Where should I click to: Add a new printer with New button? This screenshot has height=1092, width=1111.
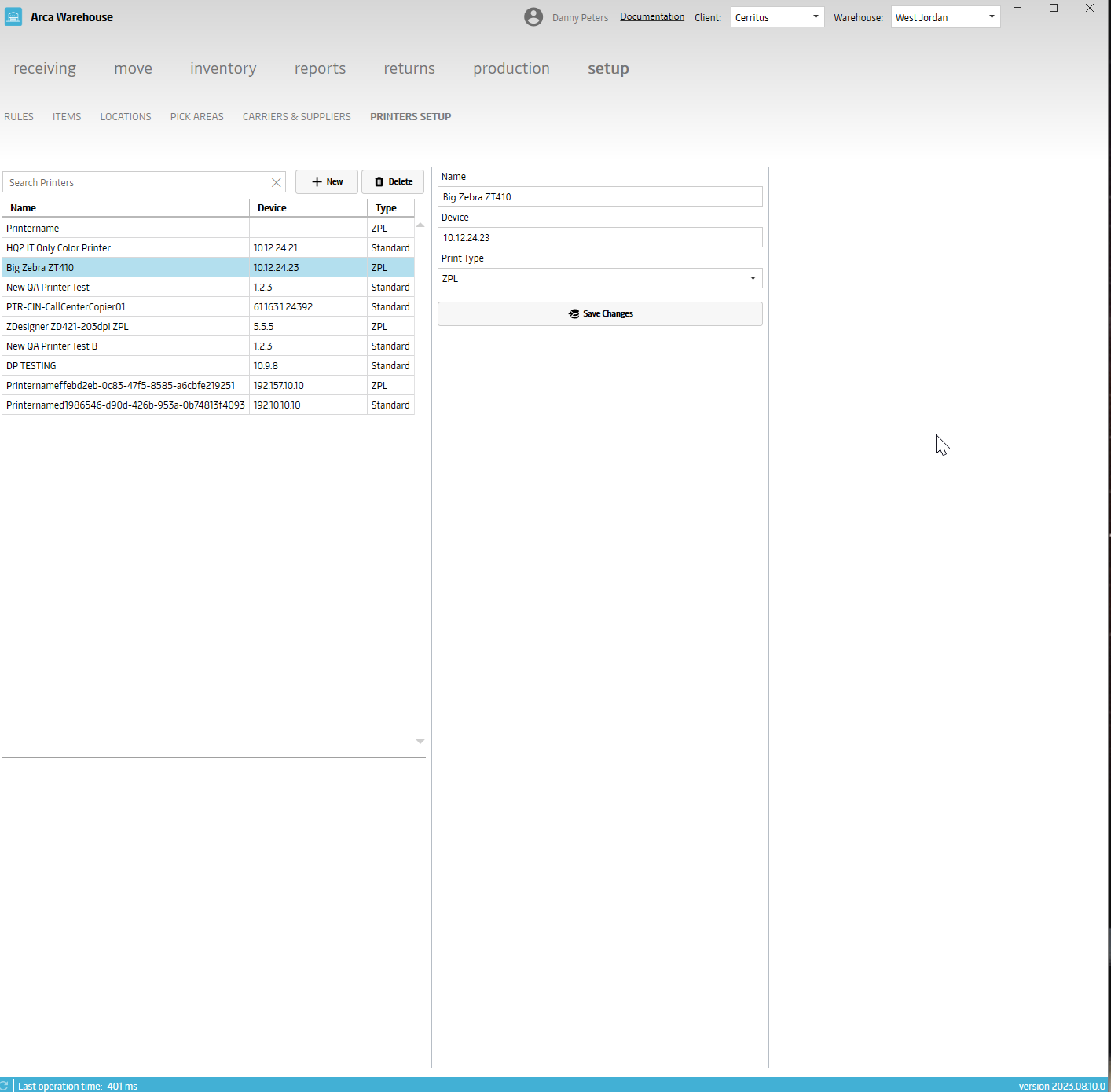[327, 181]
